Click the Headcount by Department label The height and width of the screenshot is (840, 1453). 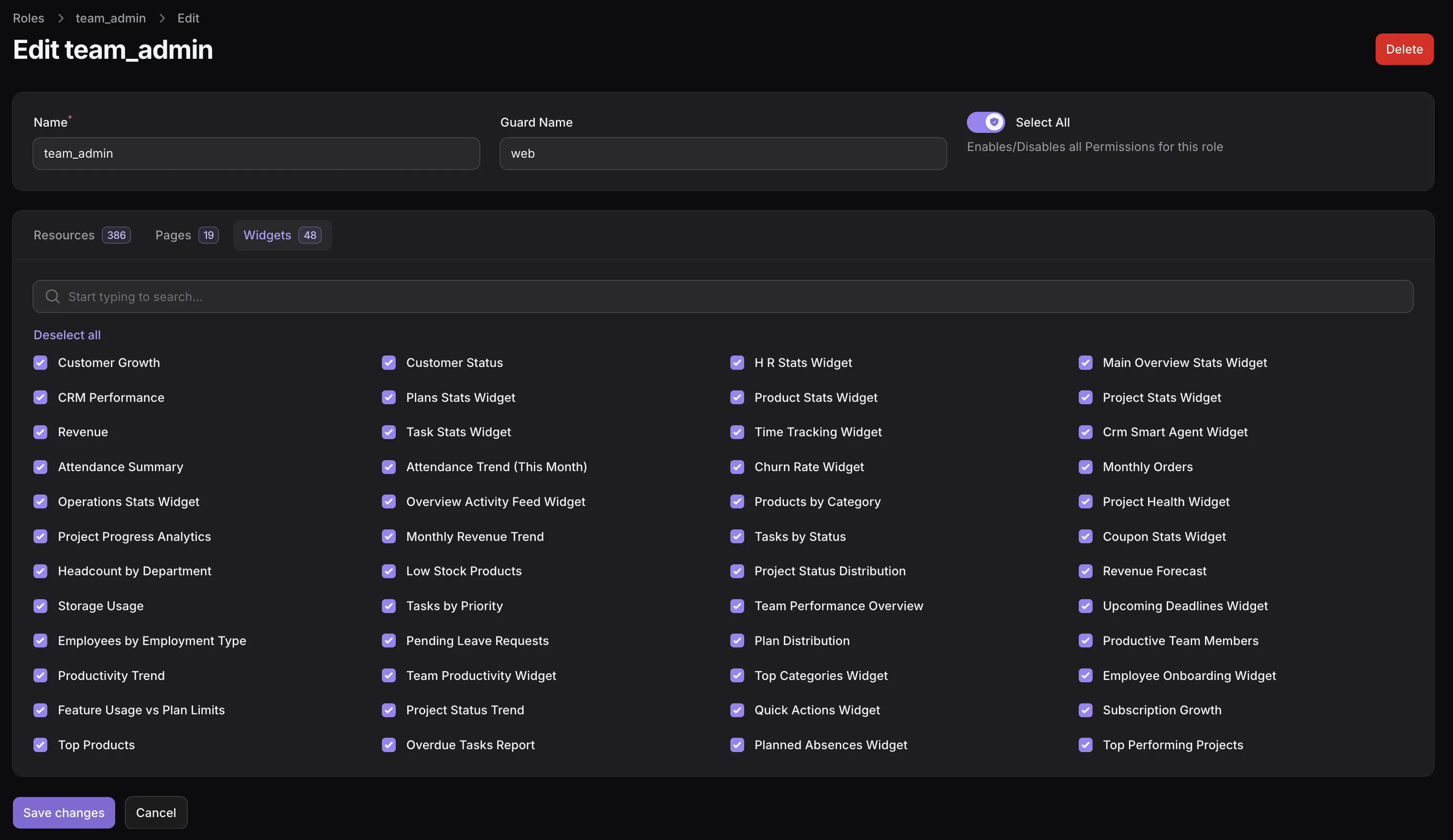[134, 571]
